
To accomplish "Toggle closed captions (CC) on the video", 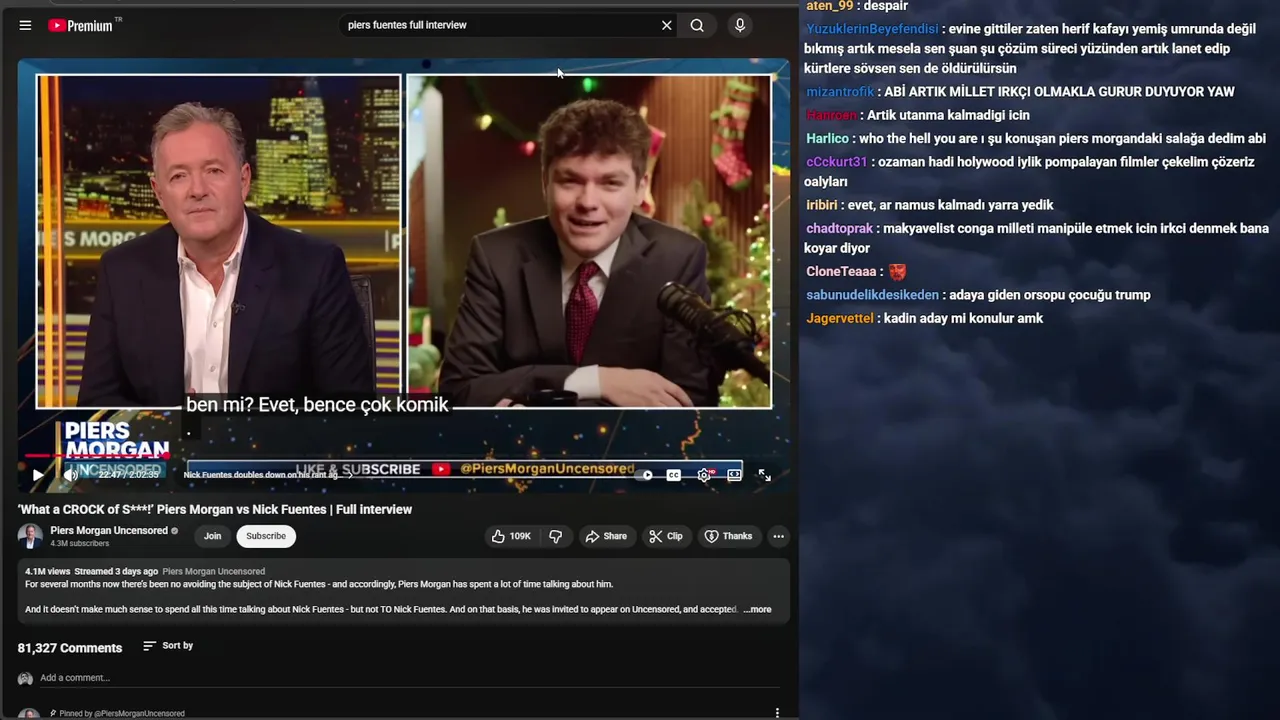I will click(674, 475).
